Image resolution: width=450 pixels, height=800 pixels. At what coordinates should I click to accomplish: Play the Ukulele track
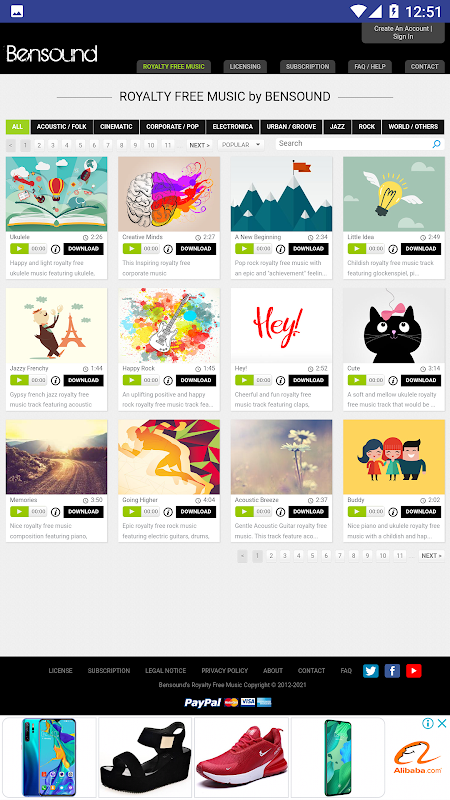coord(19,249)
